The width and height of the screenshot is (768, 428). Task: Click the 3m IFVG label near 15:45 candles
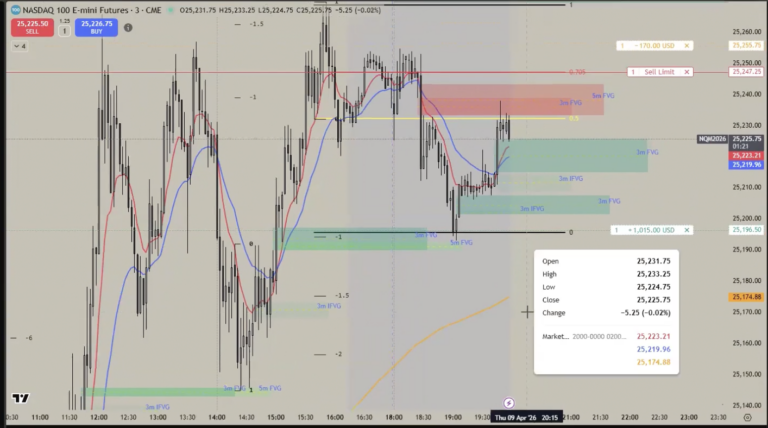click(x=329, y=306)
